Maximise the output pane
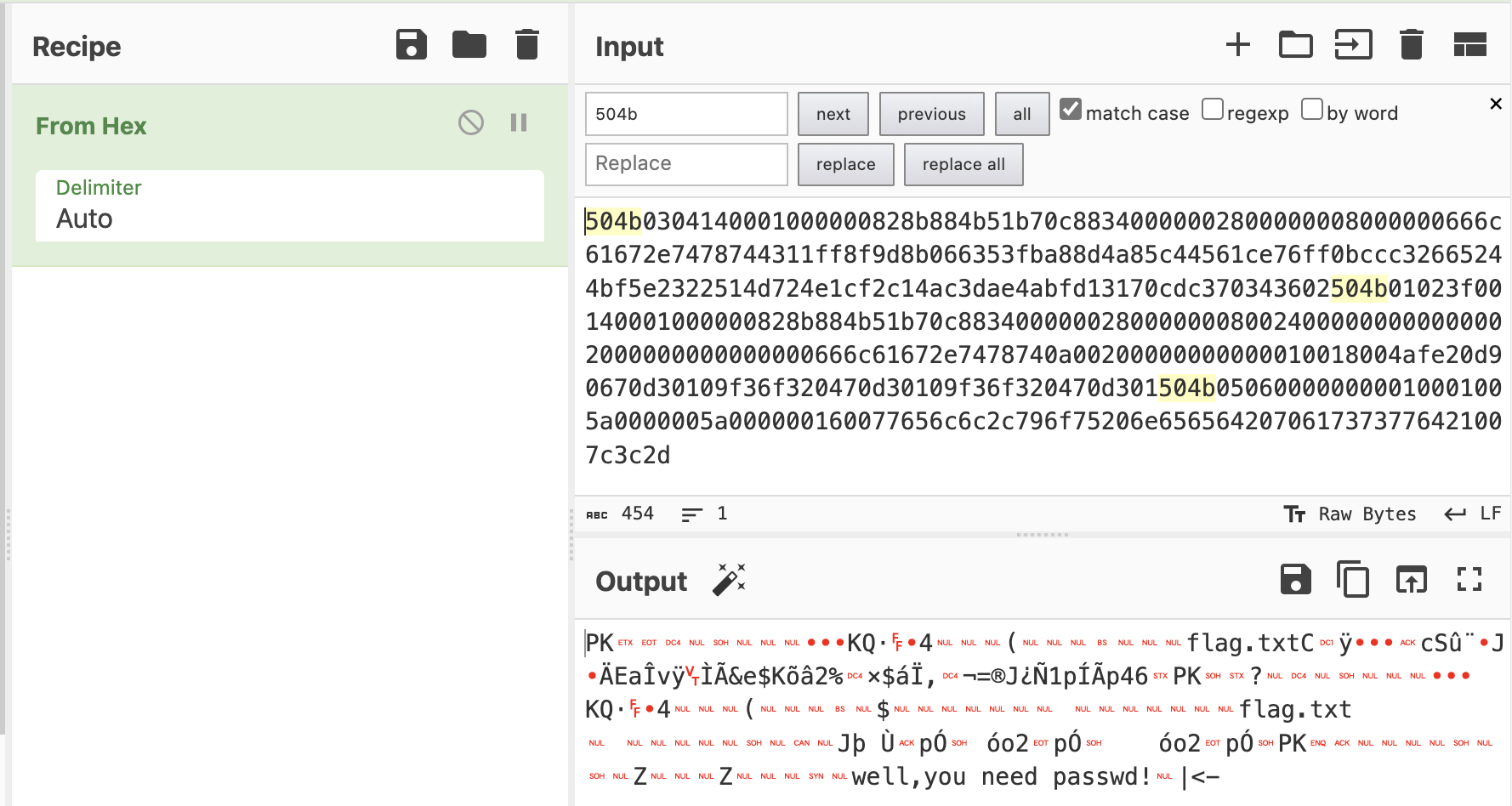The width and height of the screenshot is (1512, 806). (1469, 580)
